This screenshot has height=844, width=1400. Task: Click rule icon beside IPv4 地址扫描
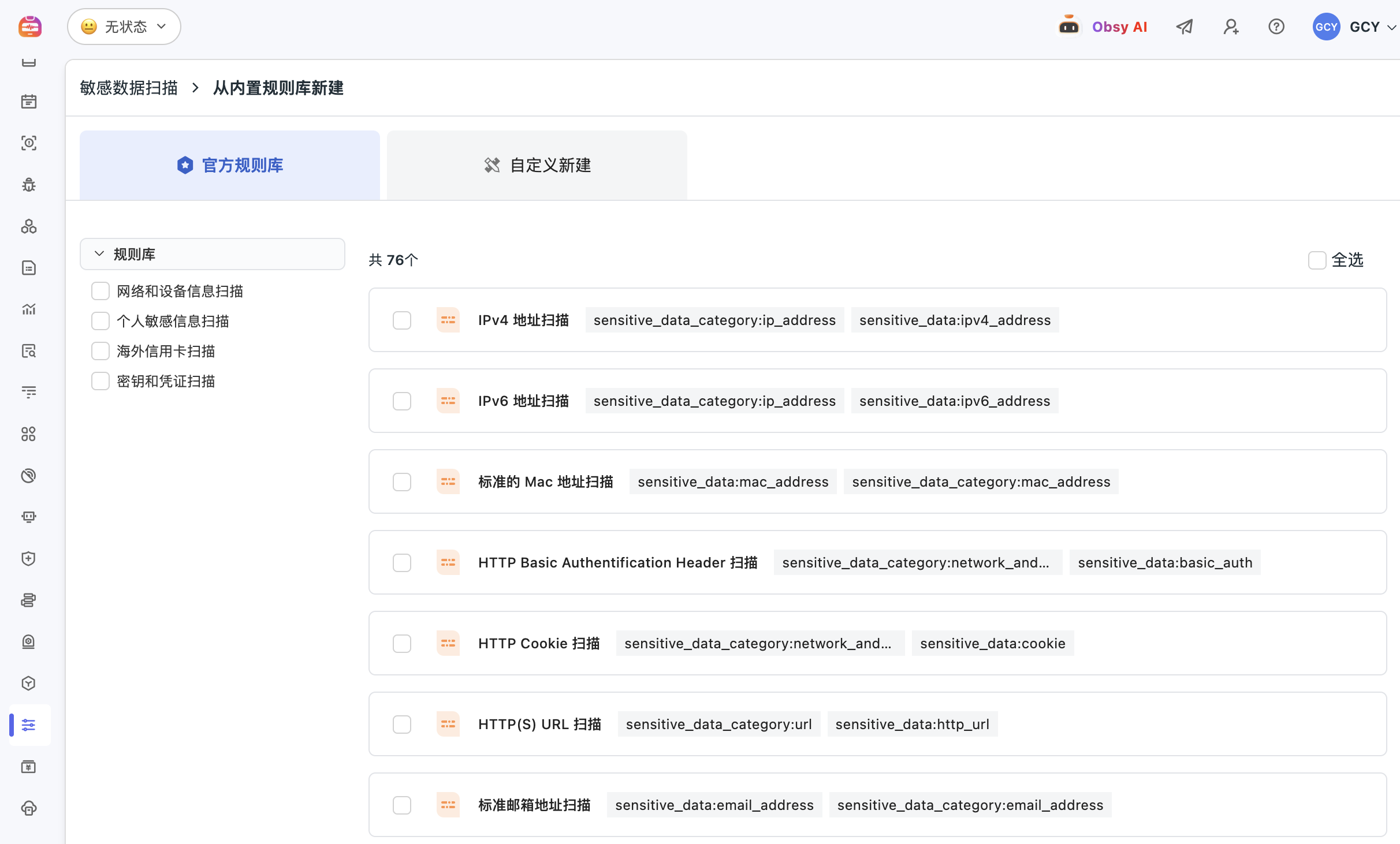pos(448,320)
